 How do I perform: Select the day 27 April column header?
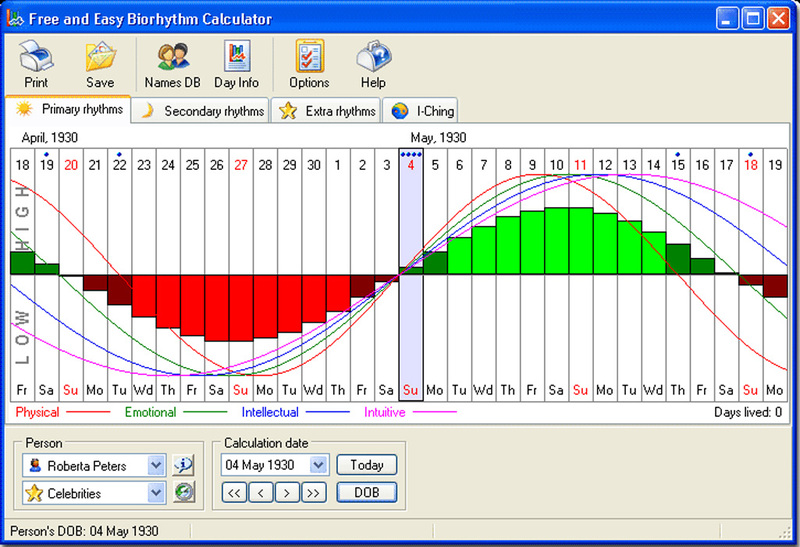(x=241, y=165)
